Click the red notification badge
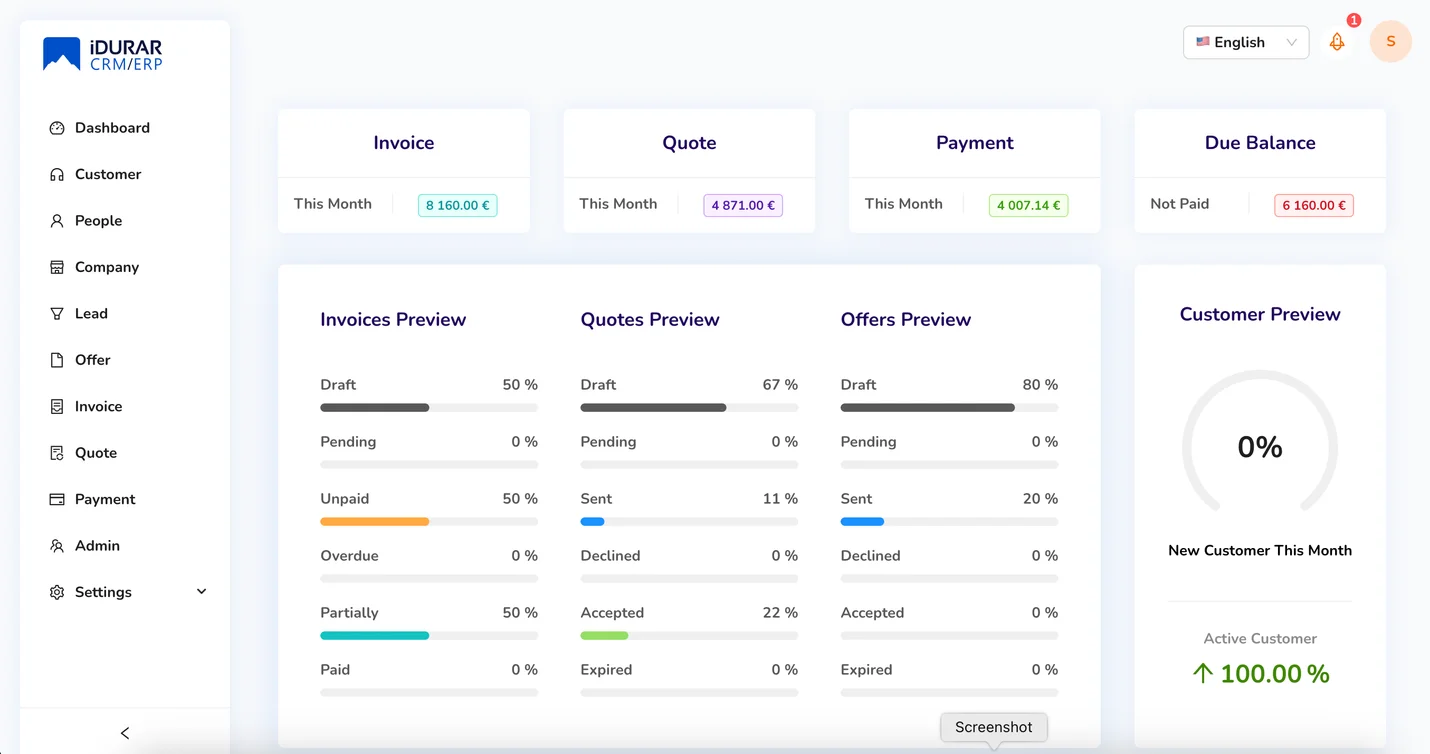The height and width of the screenshot is (754, 1430). pos(1354,20)
